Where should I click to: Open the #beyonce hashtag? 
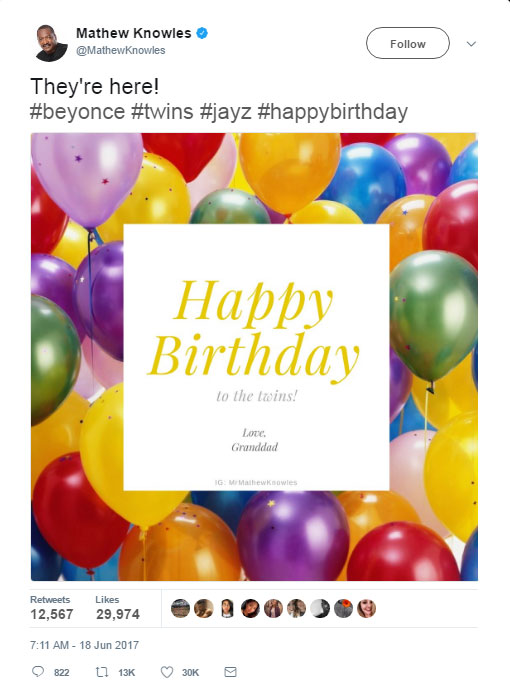78,111
